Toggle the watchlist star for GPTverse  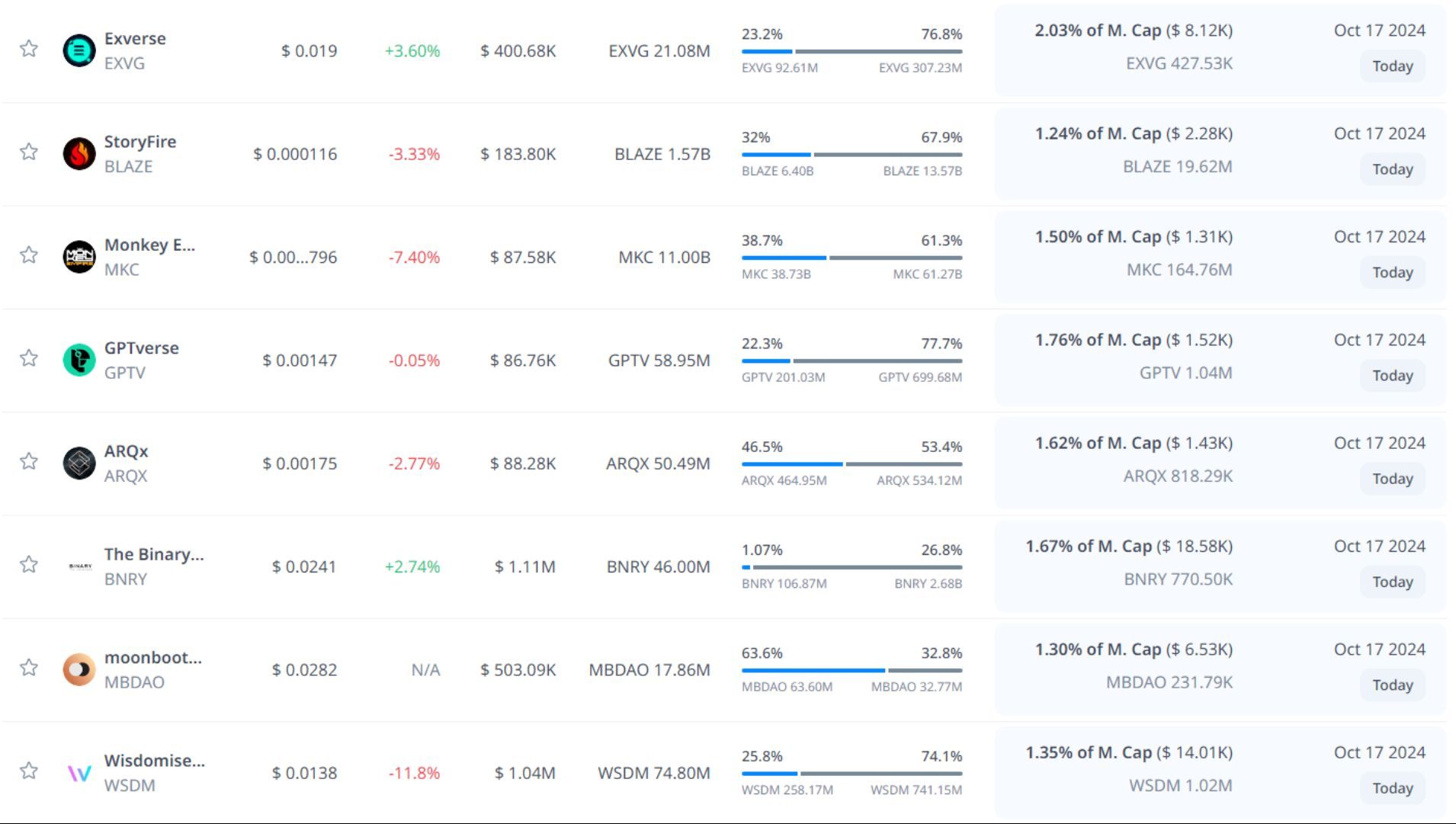tap(29, 358)
